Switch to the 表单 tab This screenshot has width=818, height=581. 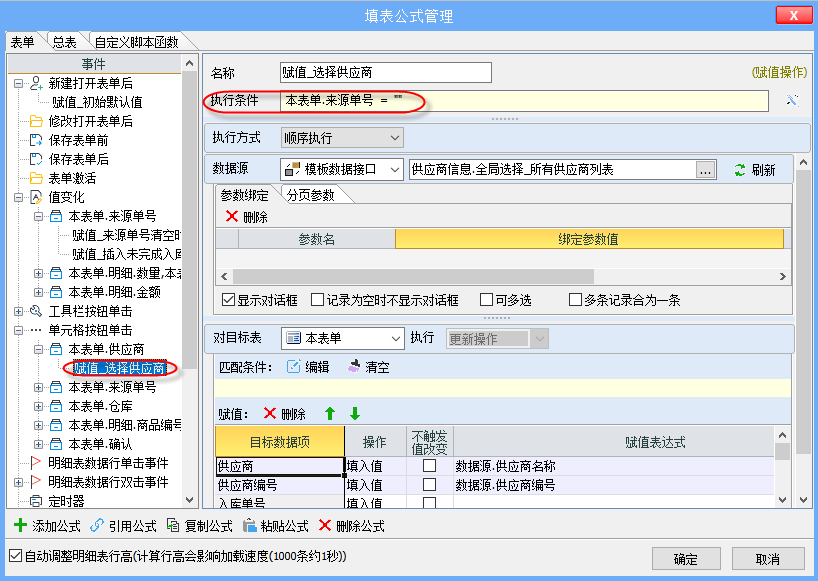(x=22, y=42)
